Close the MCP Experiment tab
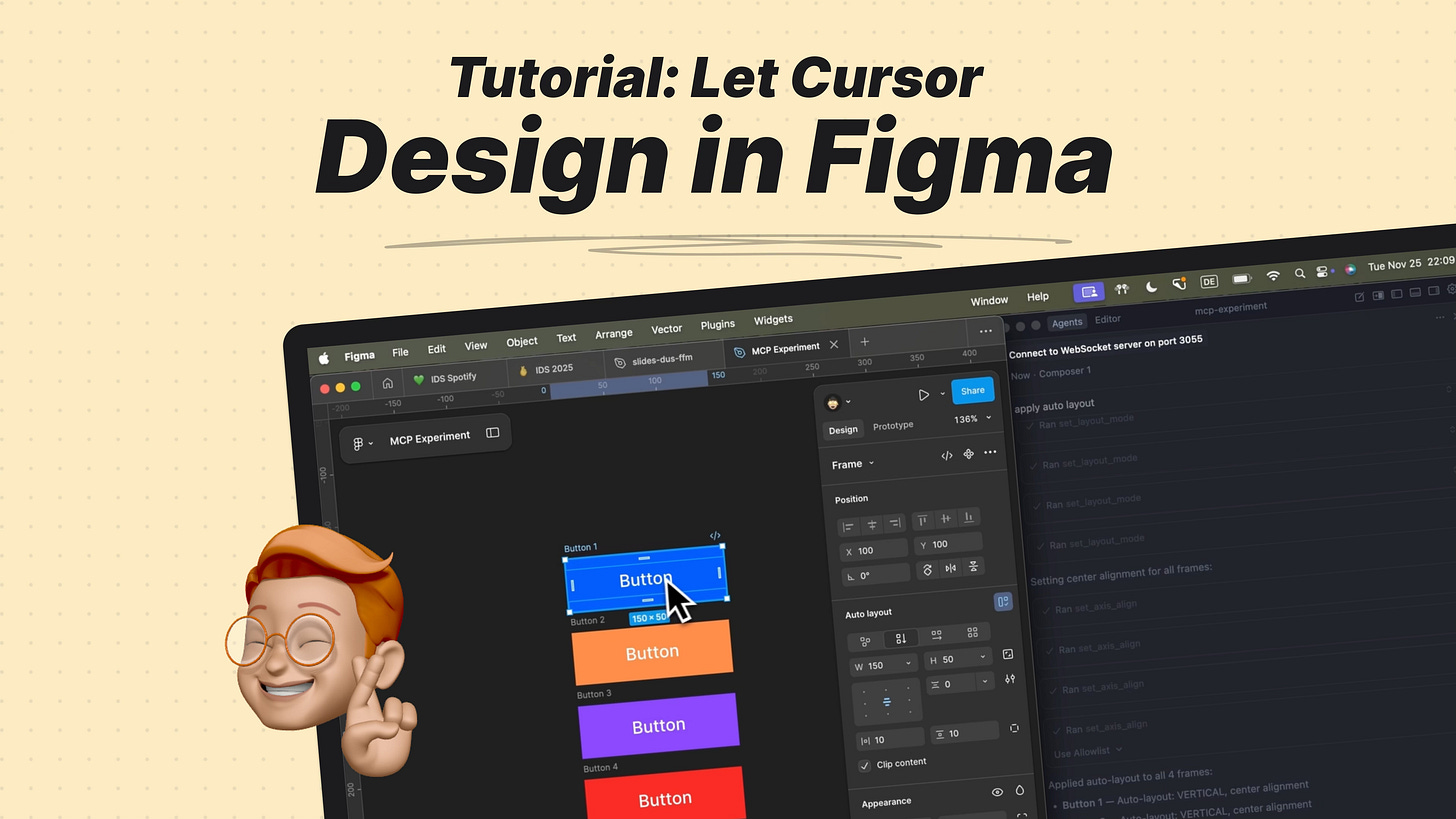The height and width of the screenshot is (819, 1456). (834, 345)
